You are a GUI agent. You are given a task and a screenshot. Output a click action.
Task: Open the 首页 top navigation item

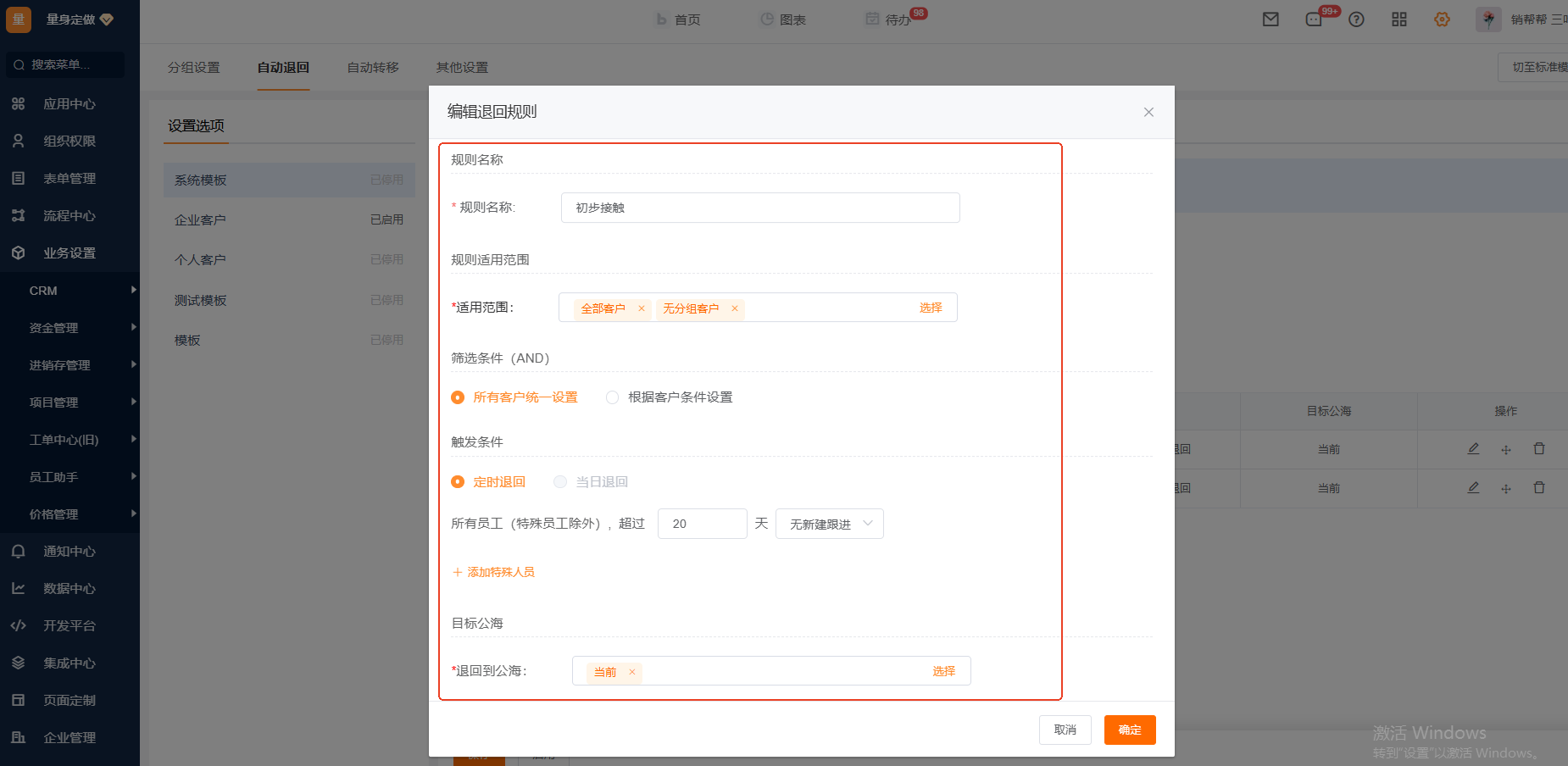point(678,19)
